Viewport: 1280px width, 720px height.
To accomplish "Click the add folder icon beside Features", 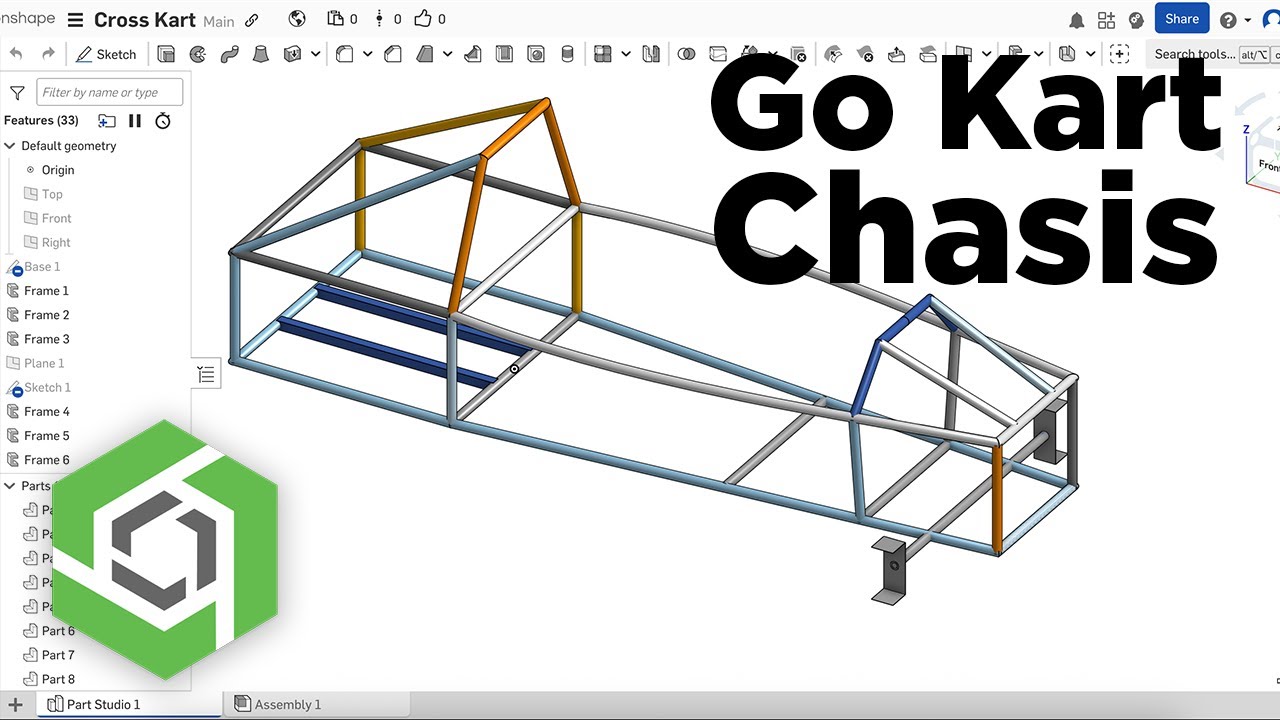I will pyautogui.click(x=106, y=121).
